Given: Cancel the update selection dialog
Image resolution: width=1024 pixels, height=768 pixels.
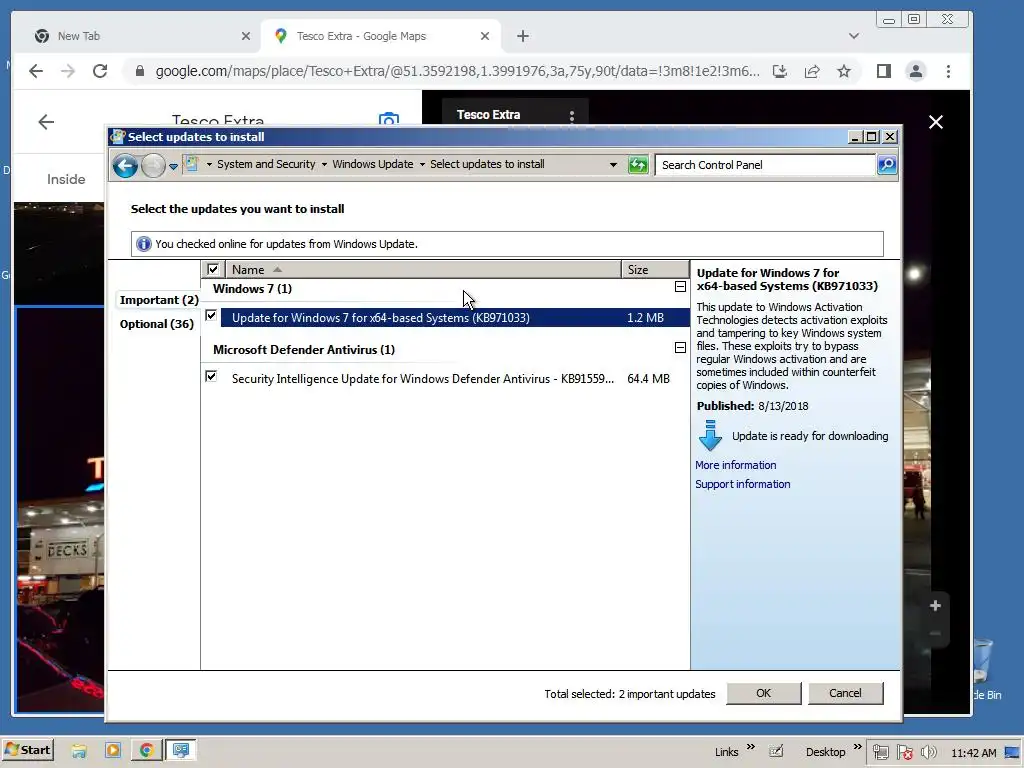Looking at the screenshot, I should [x=845, y=693].
